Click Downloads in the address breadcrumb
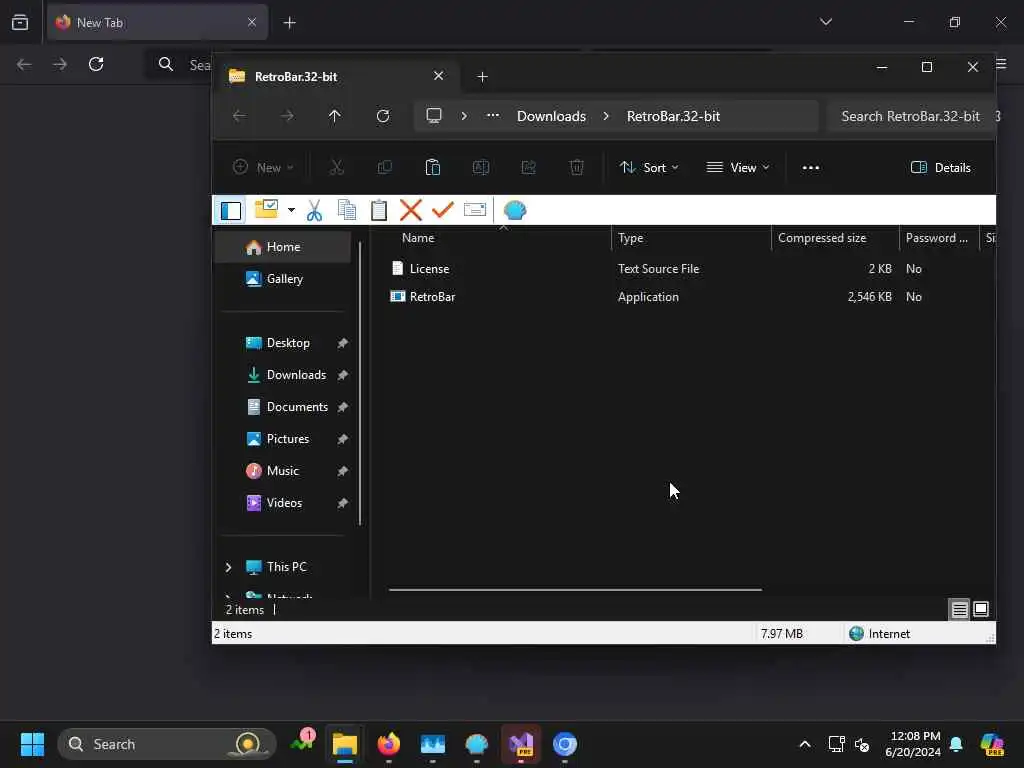 pos(551,116)
